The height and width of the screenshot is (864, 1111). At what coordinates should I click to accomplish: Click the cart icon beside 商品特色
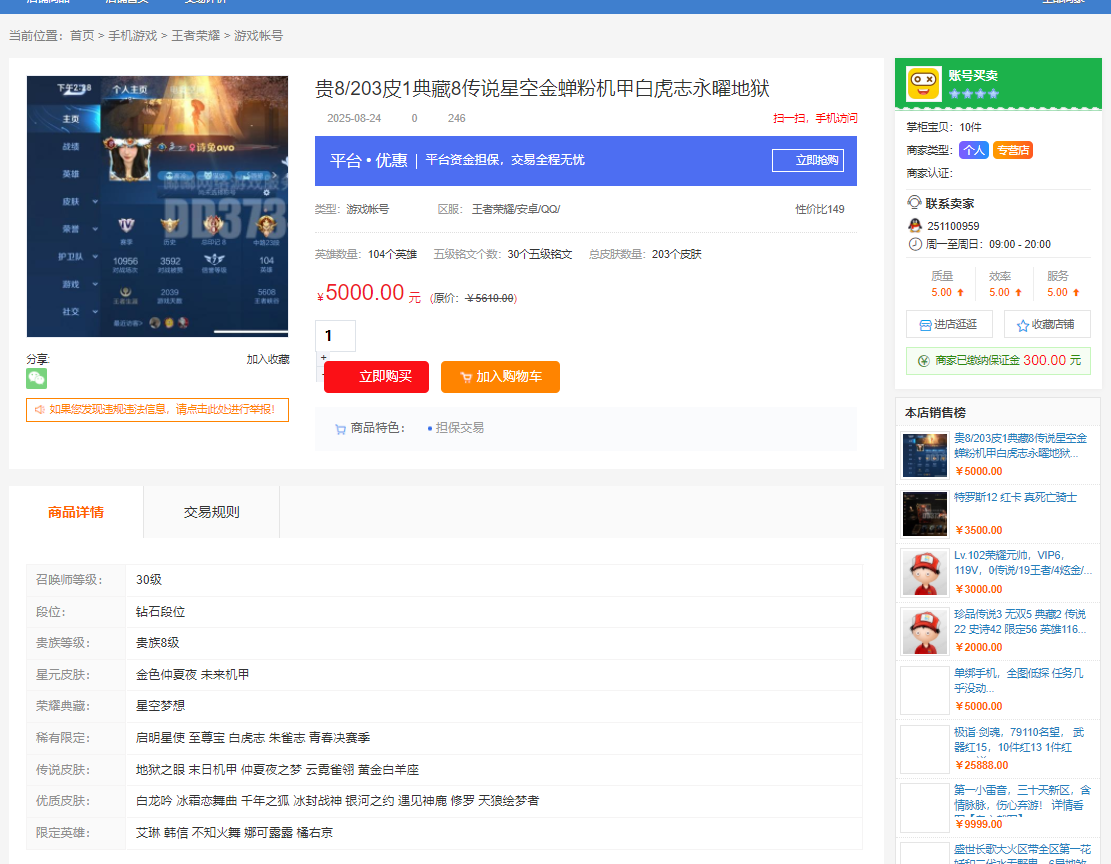pos(340,429)
